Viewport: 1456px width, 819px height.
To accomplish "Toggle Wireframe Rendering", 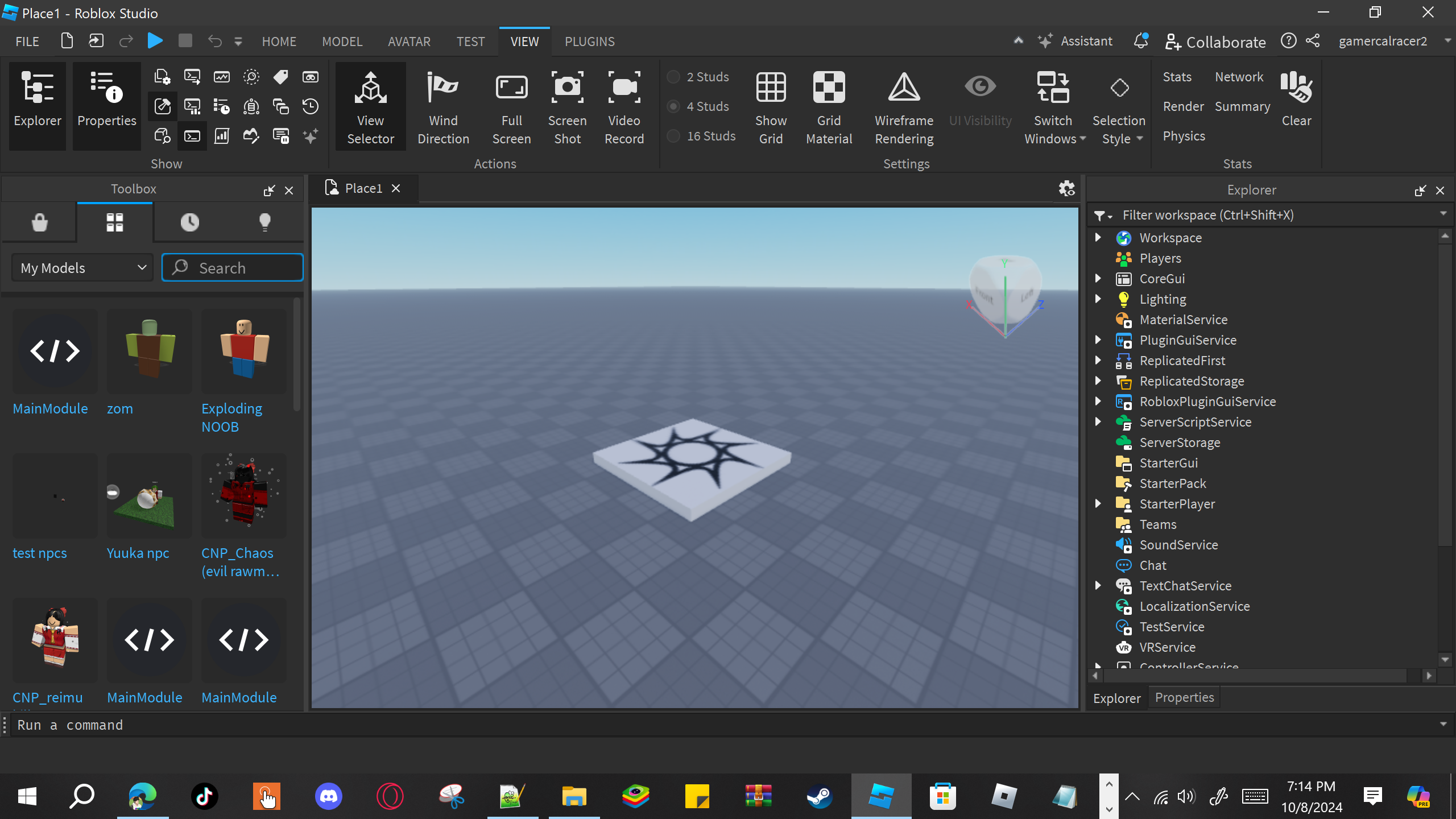I will [904, 88].
